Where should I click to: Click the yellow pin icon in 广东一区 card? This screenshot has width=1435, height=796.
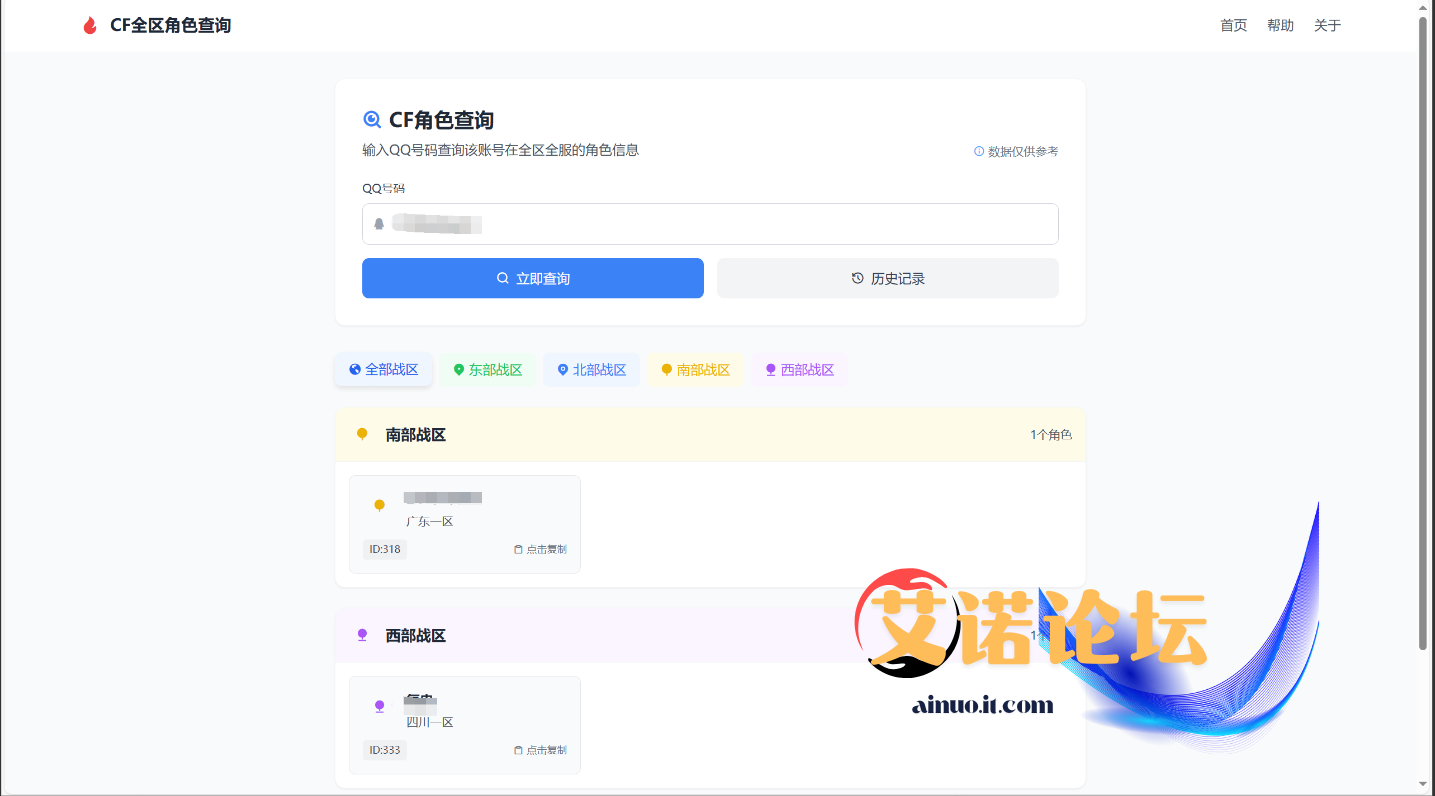click(x=379, y=506)
